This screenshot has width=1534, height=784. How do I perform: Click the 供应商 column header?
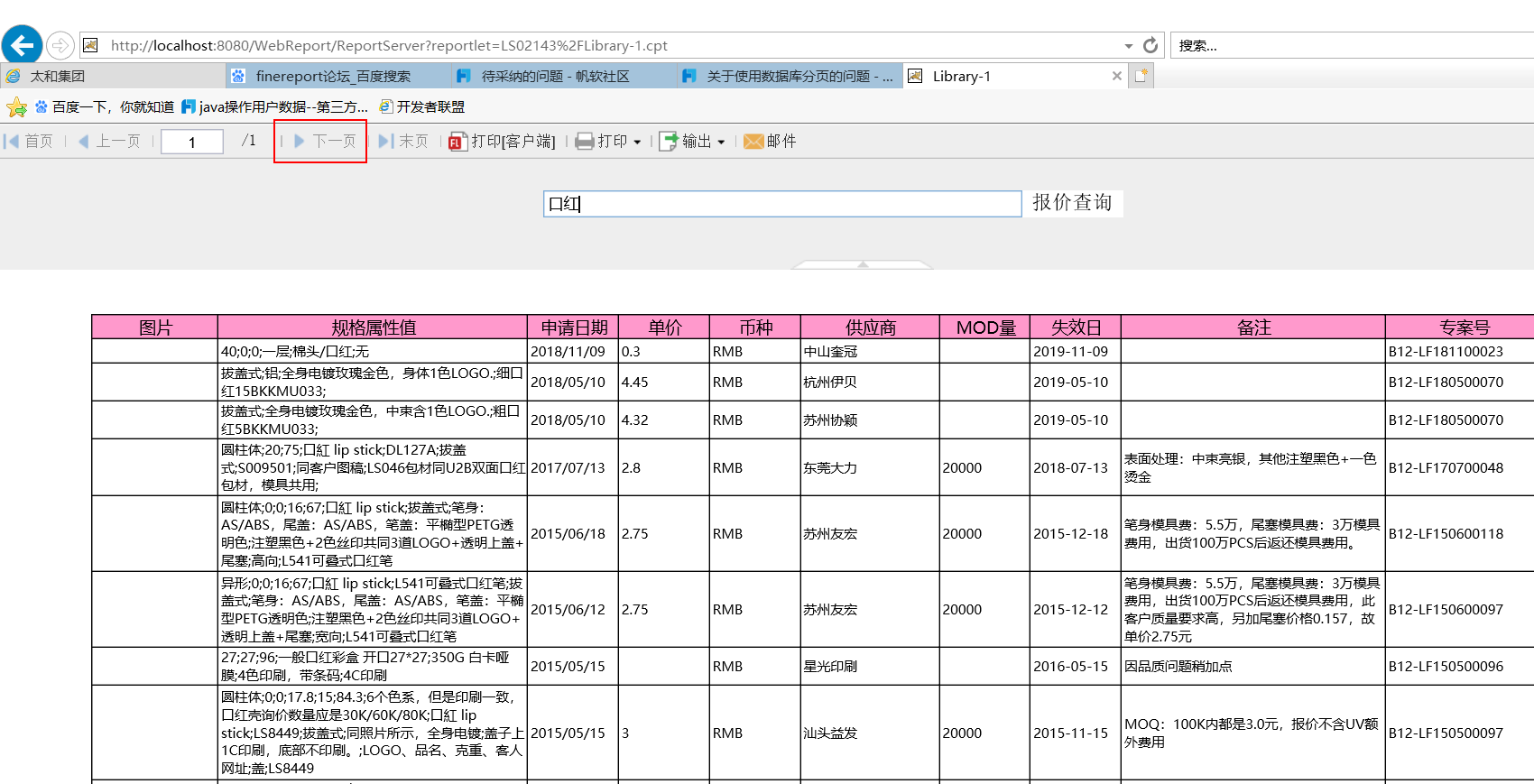pos(870,327)
